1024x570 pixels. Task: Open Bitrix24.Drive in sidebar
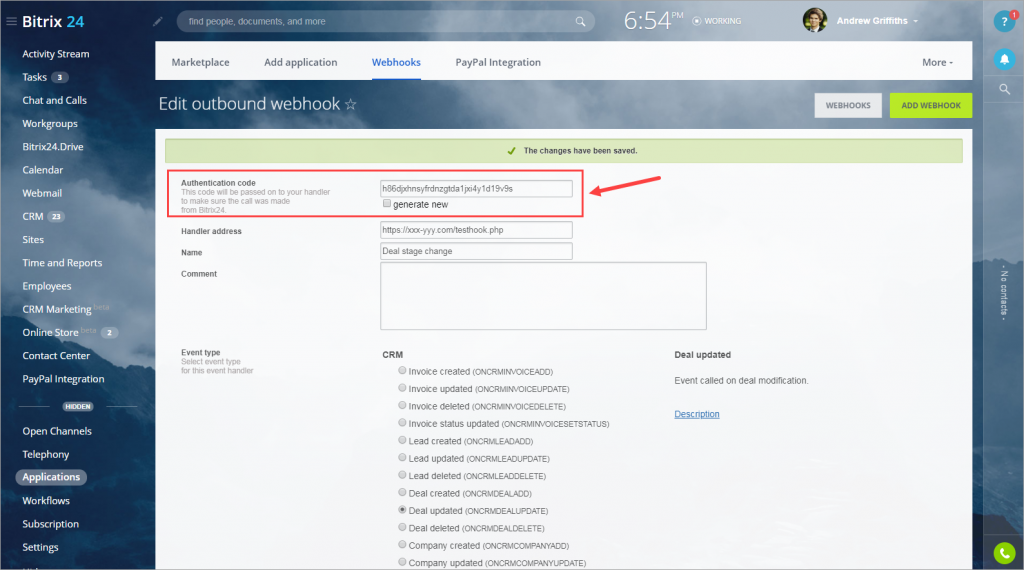point(53,147)
